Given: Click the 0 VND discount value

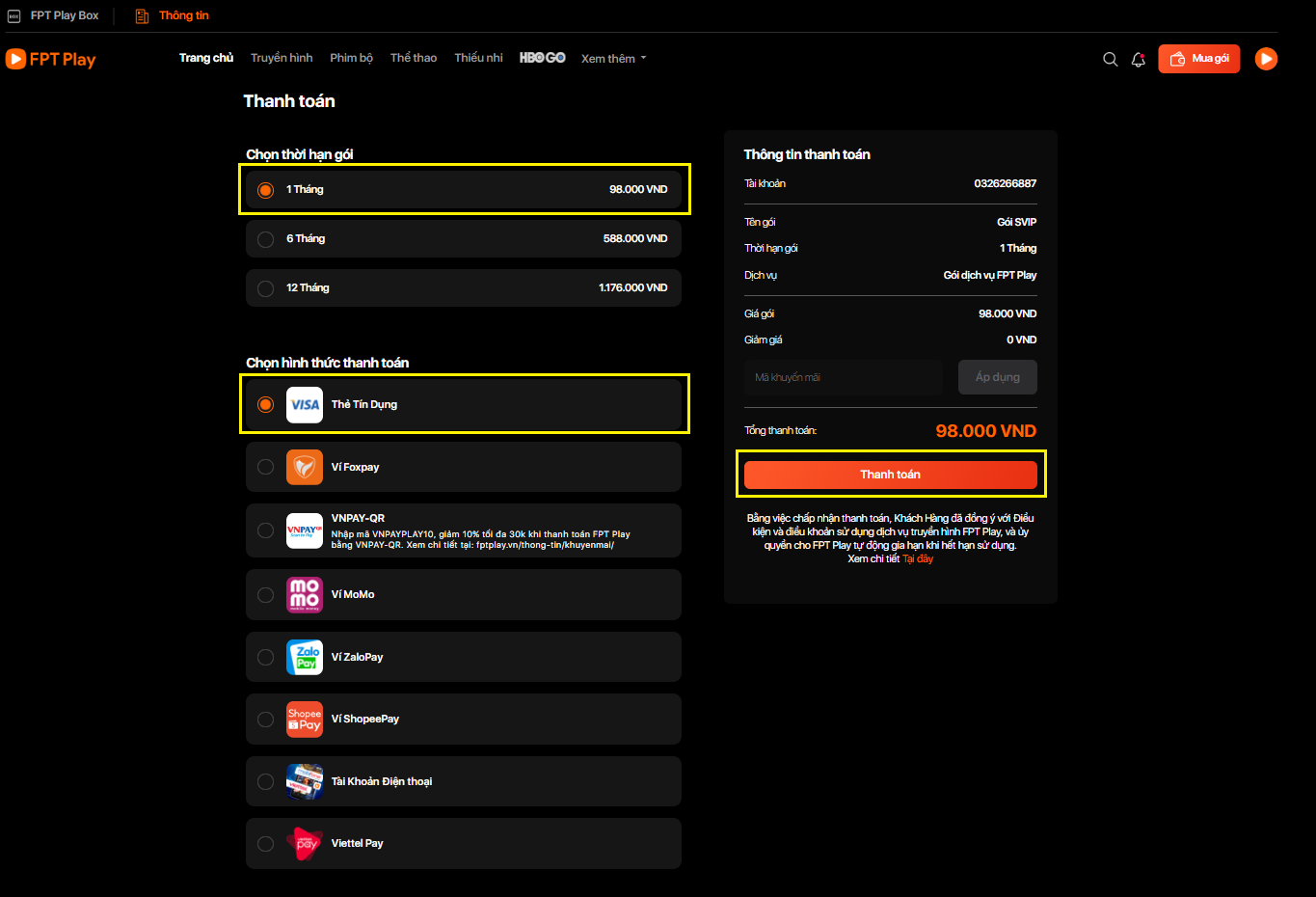Looking at the screenshot, I should point(1022,340).
